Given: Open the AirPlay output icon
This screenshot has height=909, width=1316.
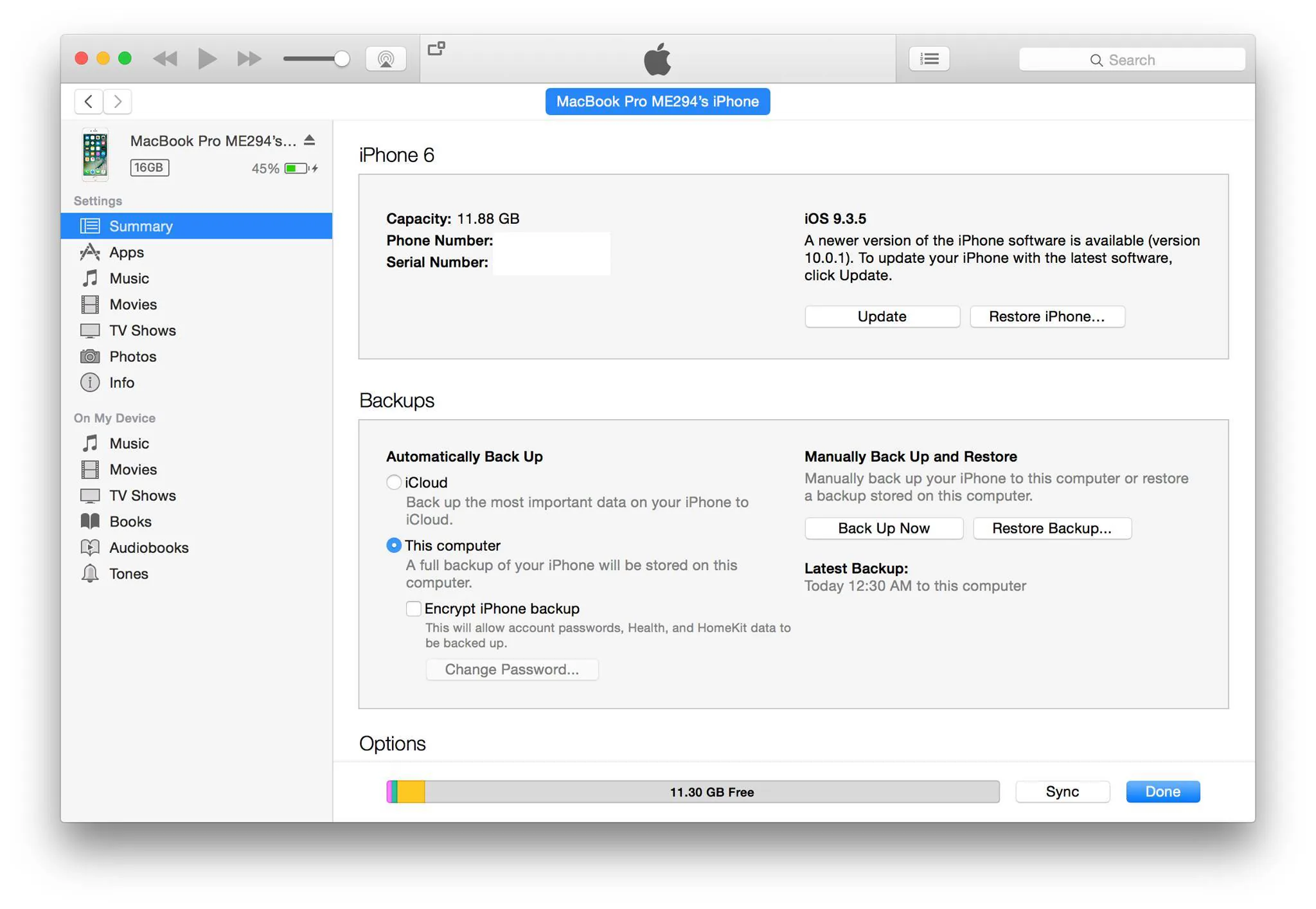Looking at the screenshot, I should pyautogui.click(x=386, y=59).
